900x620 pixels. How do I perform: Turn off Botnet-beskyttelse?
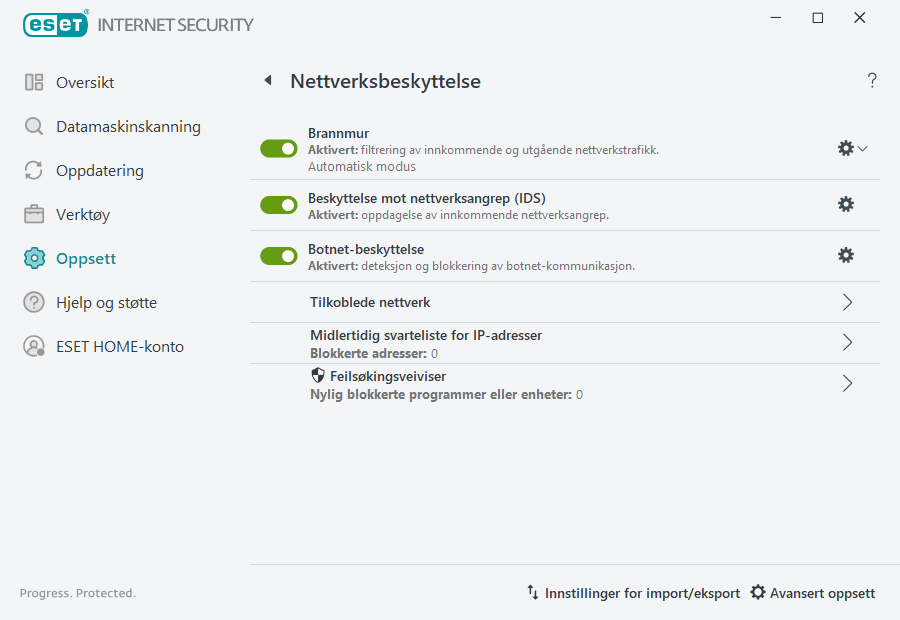point(278,255)
